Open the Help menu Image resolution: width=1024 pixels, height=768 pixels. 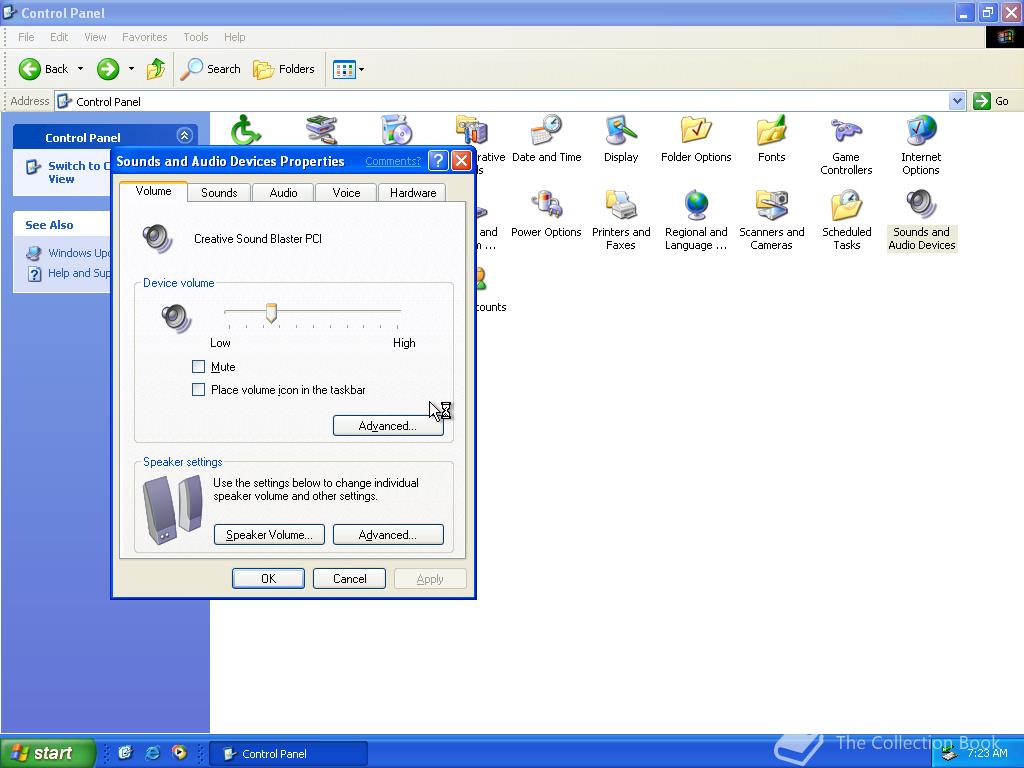tap(234, 37)
